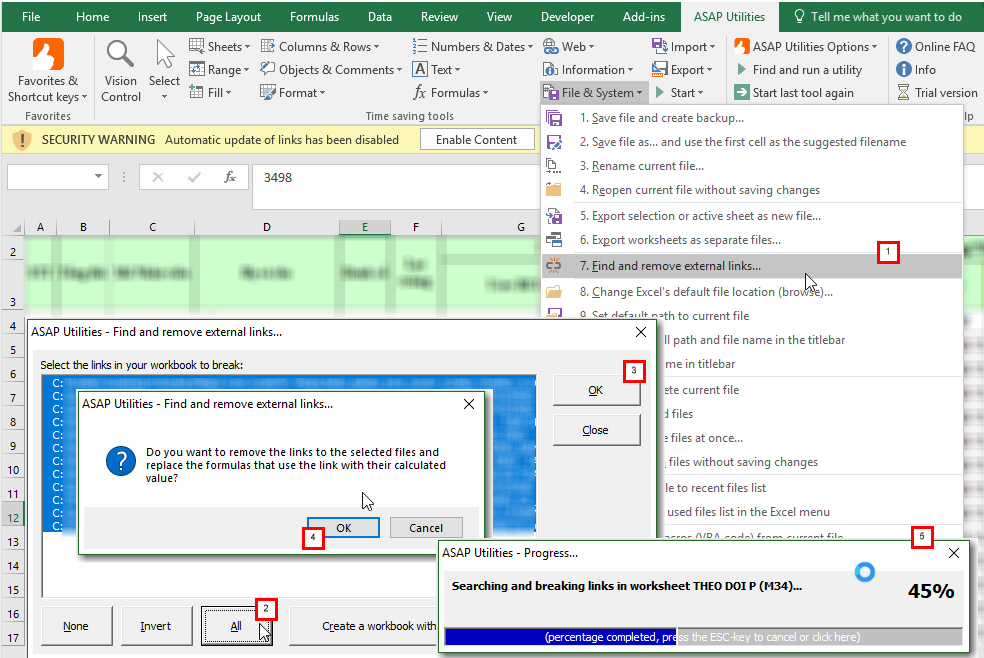984x658 pixels.
Task: Click the Invert selection button
Action: click(156, 626)
